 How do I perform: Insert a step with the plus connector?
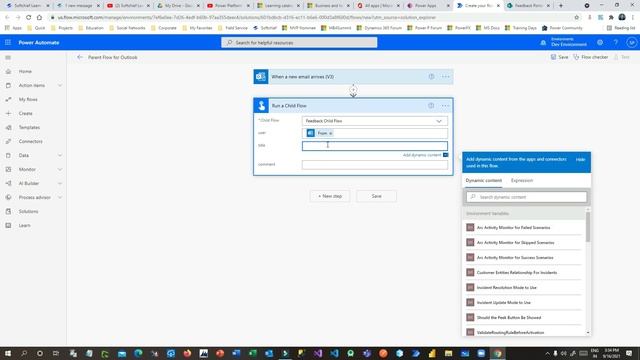click(x=353, y=90)
